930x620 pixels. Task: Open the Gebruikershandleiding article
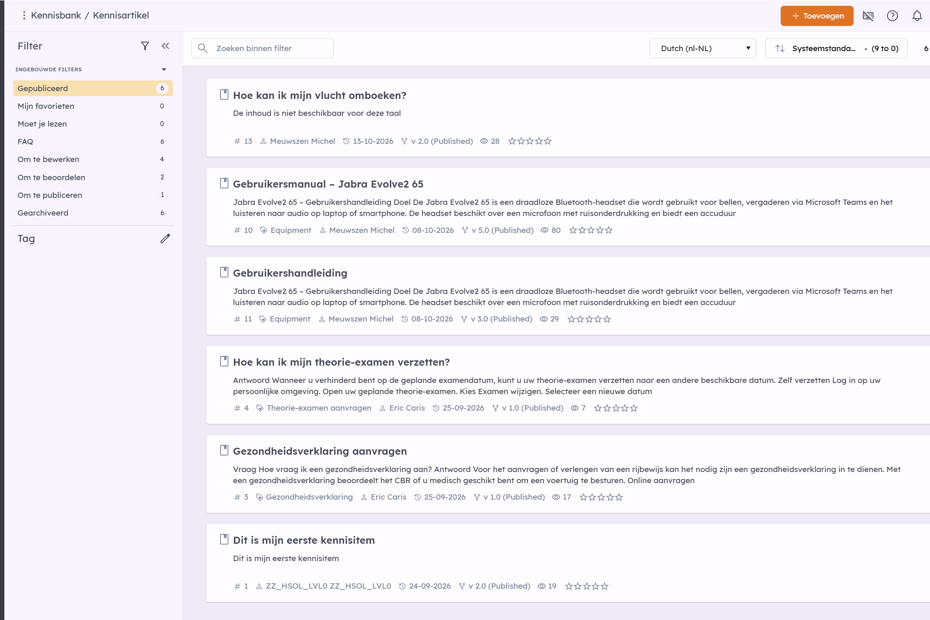click(x=290, y=273)
